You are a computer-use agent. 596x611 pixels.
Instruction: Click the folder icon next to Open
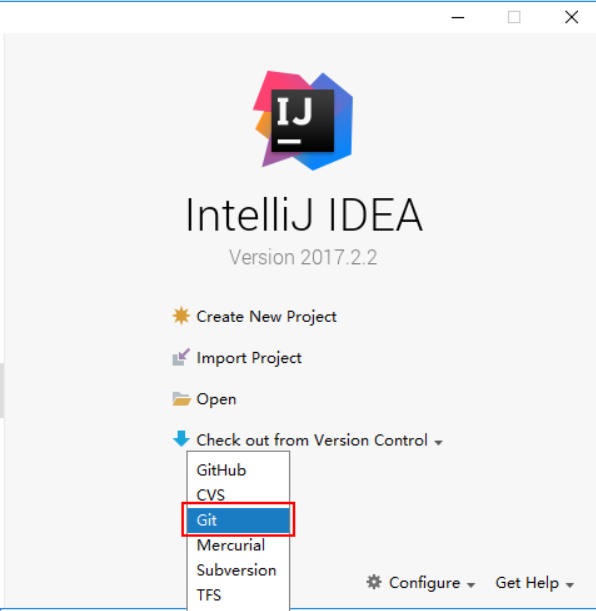(x=181, y=399)
